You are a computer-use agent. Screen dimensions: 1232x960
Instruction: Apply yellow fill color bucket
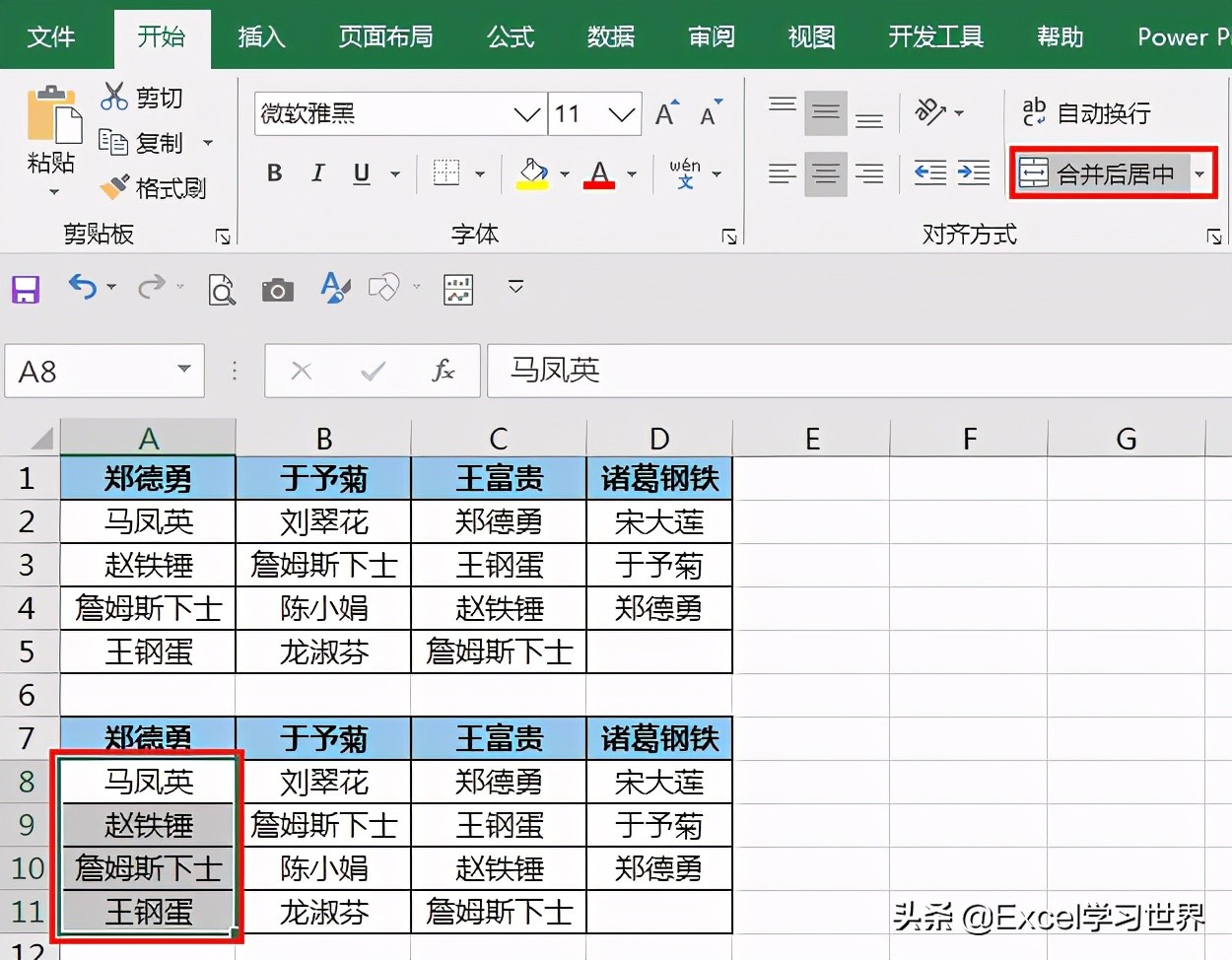tap(533, 173)
